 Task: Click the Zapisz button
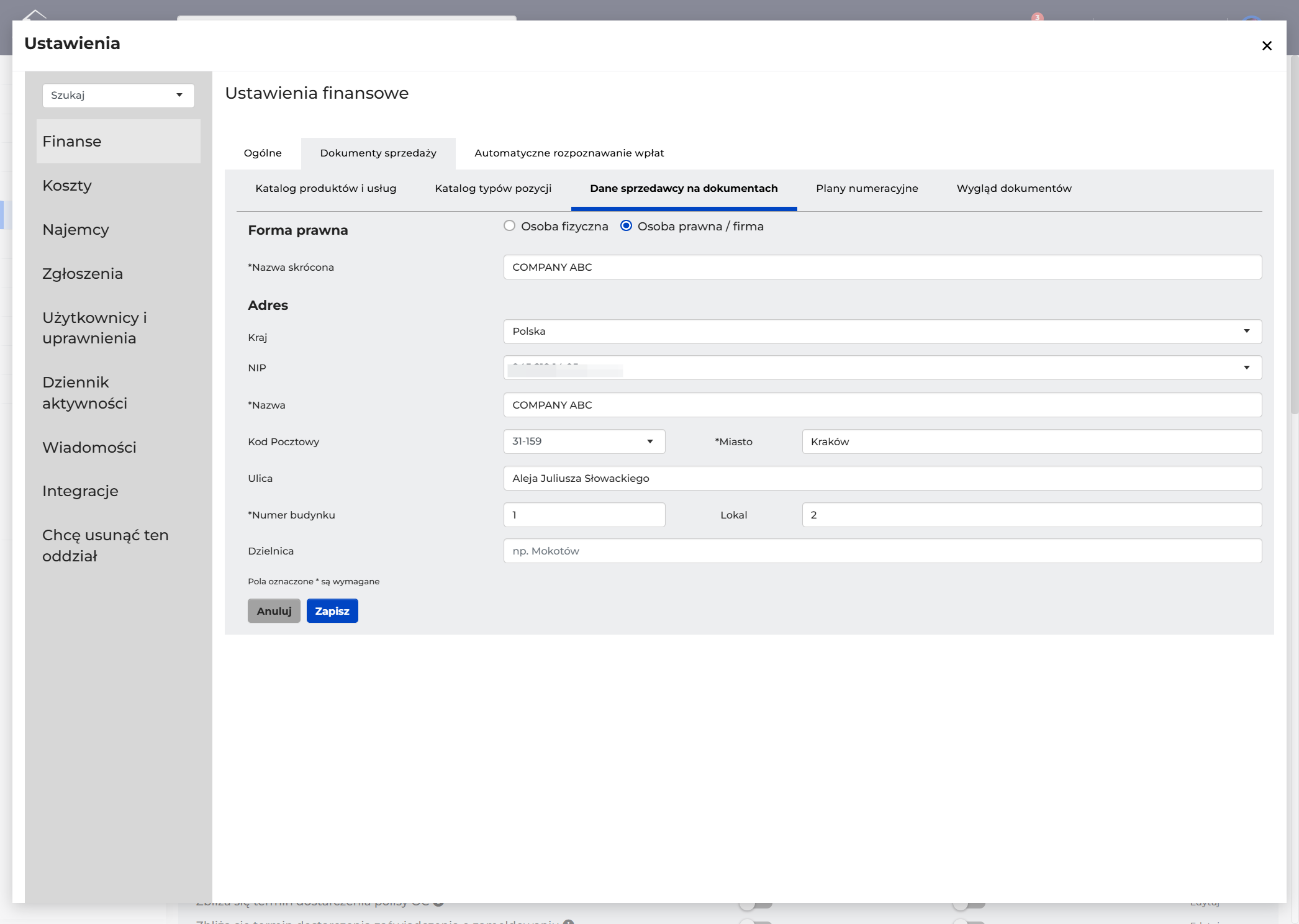click(x=332, y=610)
